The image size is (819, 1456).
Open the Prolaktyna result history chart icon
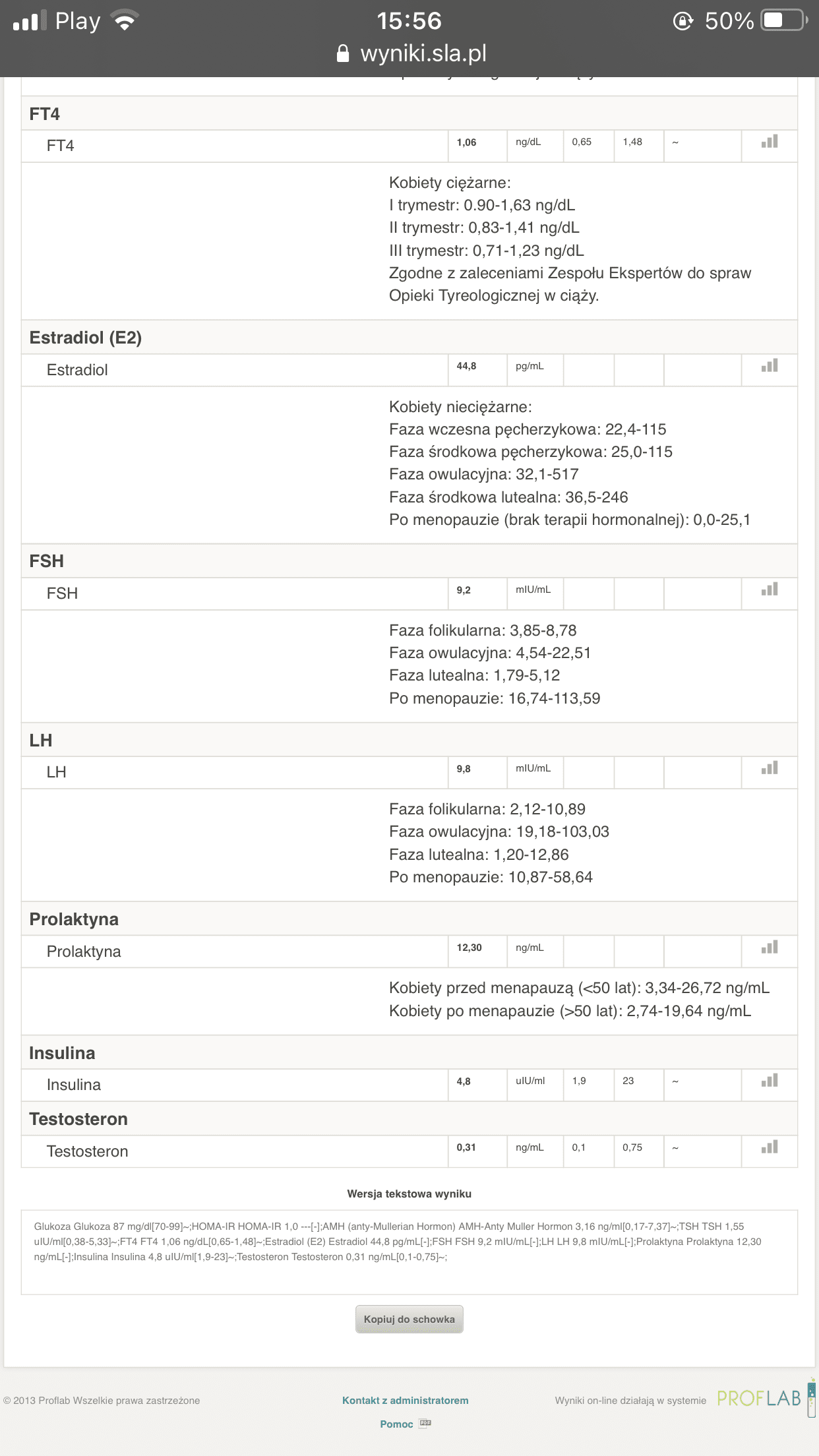[x=770, y=948]
